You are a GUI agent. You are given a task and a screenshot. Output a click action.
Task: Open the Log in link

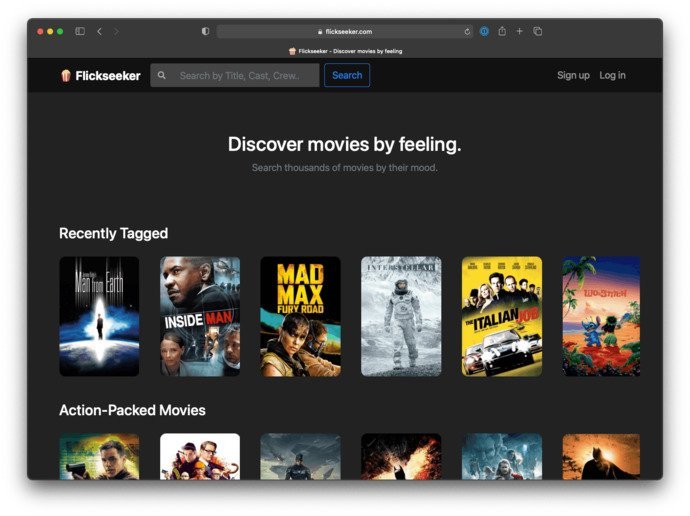pyautogui.click(x=612, y=75)
